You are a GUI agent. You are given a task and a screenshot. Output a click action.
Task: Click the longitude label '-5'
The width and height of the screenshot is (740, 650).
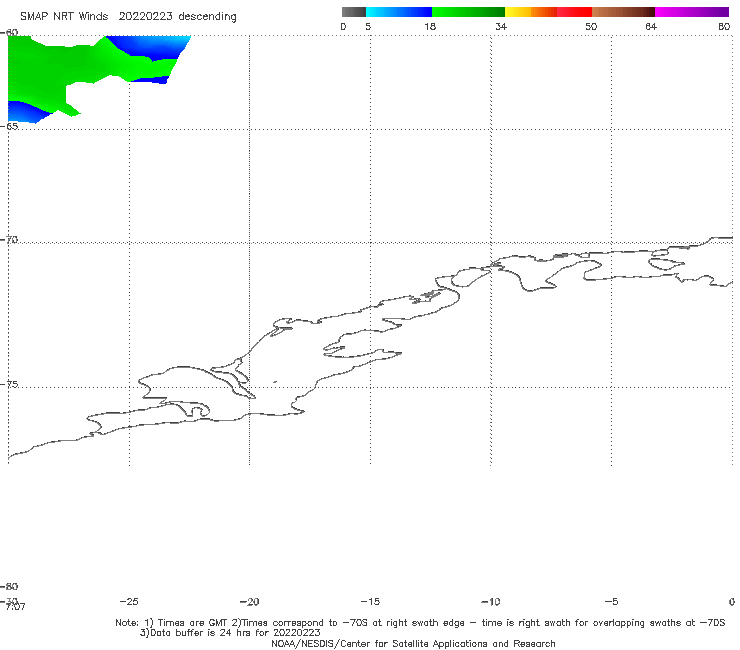pos(611,602)
